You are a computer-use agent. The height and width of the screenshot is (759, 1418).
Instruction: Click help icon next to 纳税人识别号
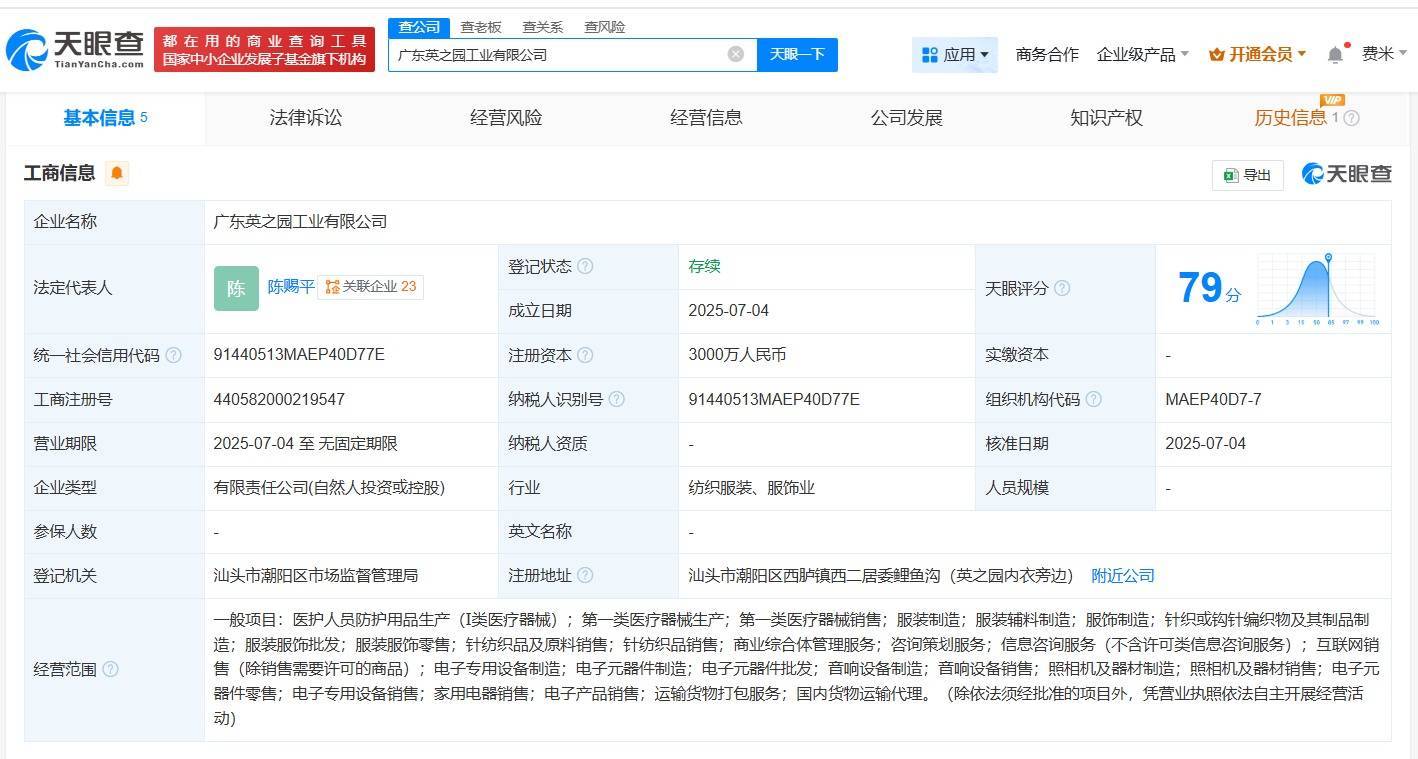point(617,399)
